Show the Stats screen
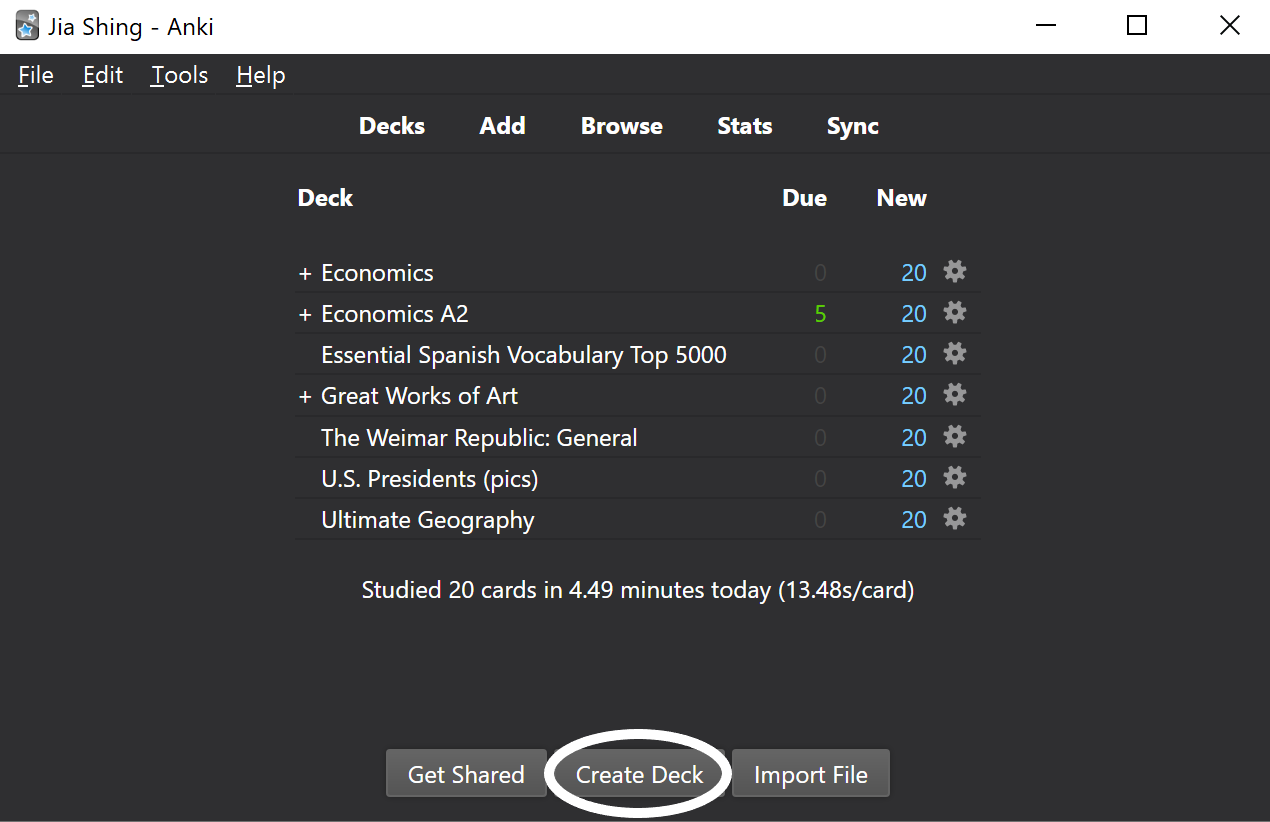The image size is (1270, 822). [745, 126]
